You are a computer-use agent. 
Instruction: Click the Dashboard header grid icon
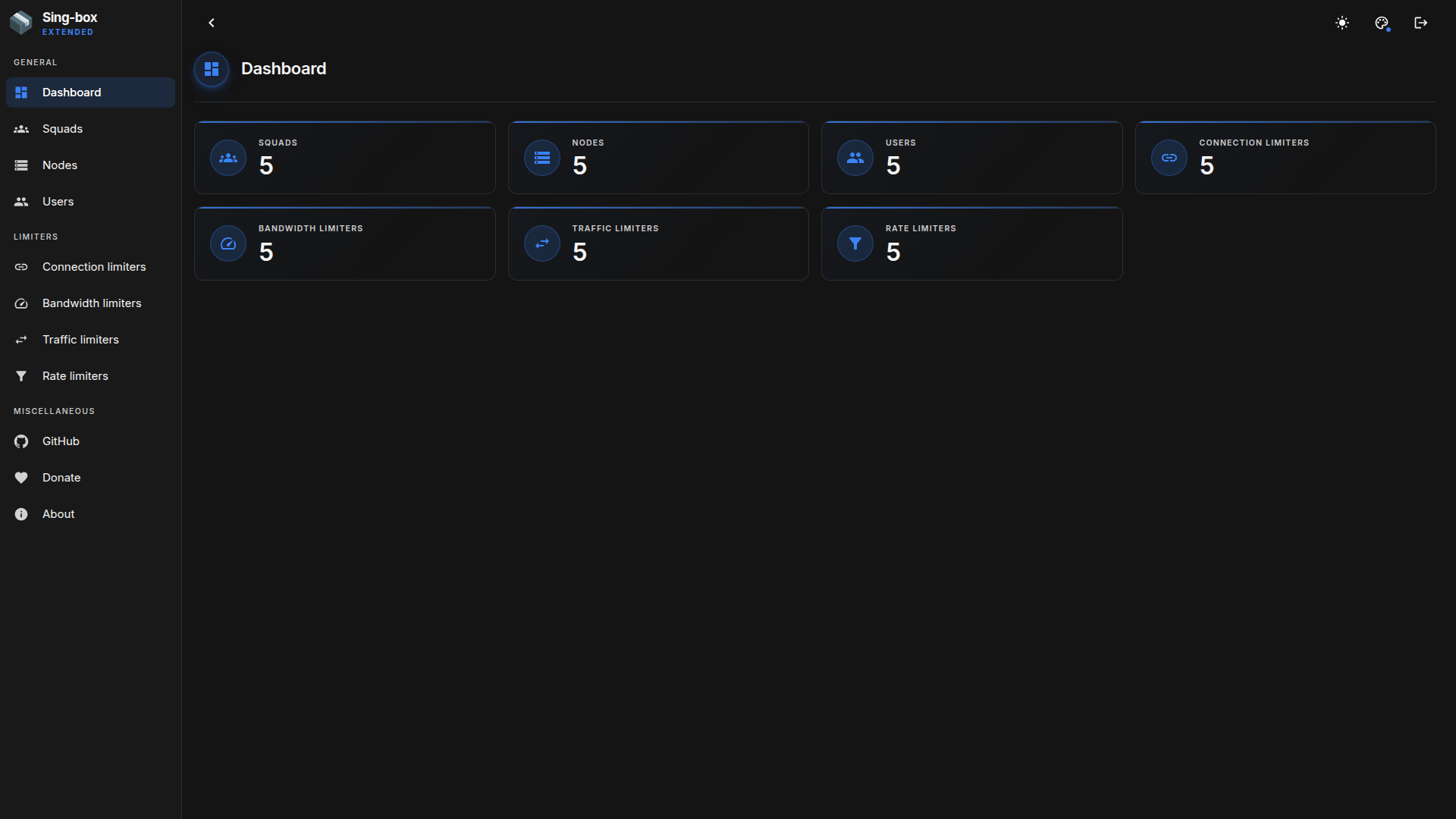[212, 69]
